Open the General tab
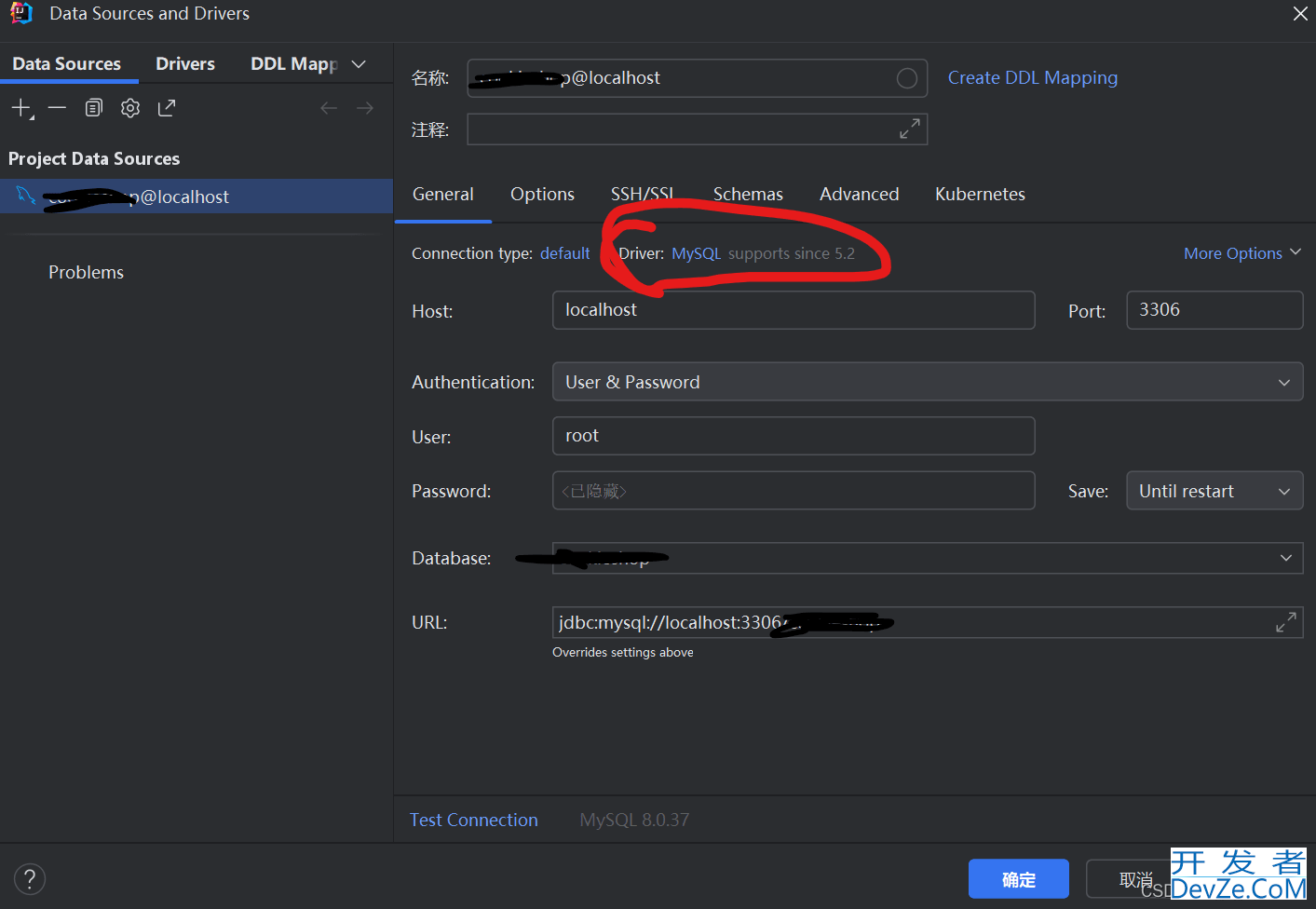Viewport: 1316px width, 909px height. pyautogui.click(x=443, y=194)
